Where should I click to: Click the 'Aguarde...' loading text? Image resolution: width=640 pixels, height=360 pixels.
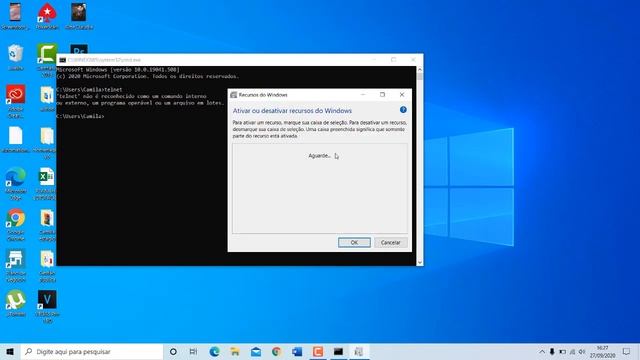[320, 156]
